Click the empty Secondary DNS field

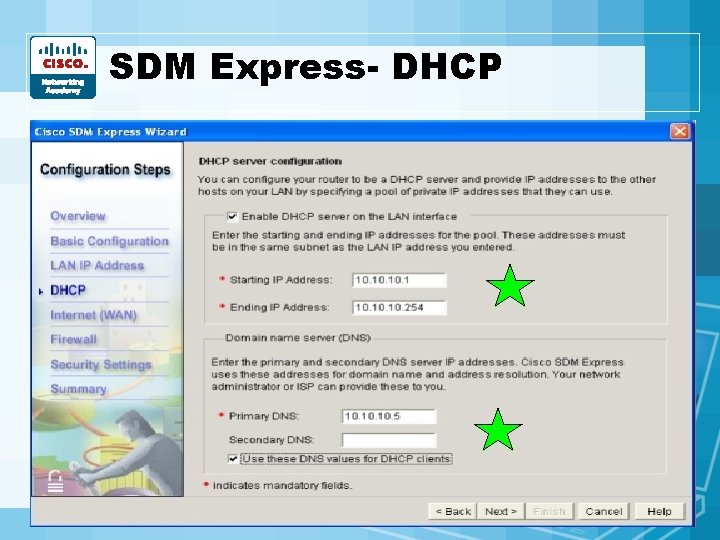pyautogui.click(x=389, y=440)
